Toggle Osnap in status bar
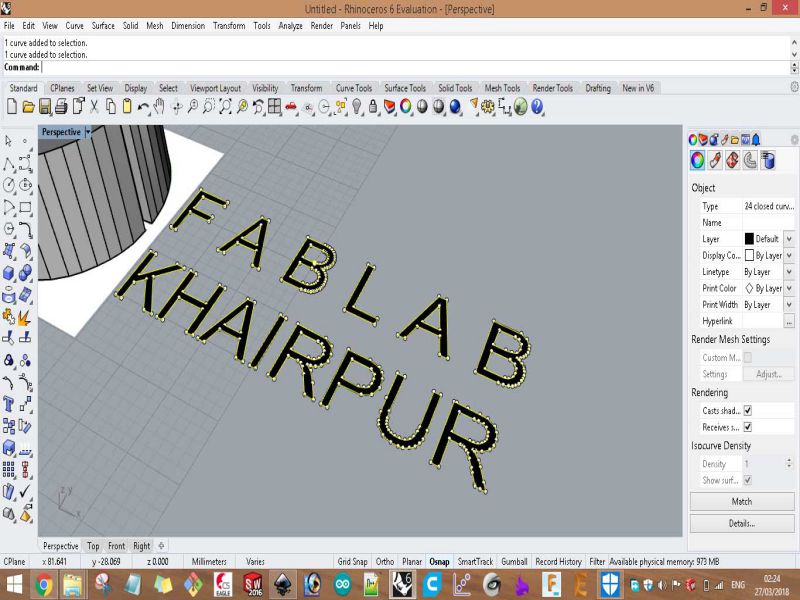The height and width of the screenshot is (600, 800). (439, 561)
